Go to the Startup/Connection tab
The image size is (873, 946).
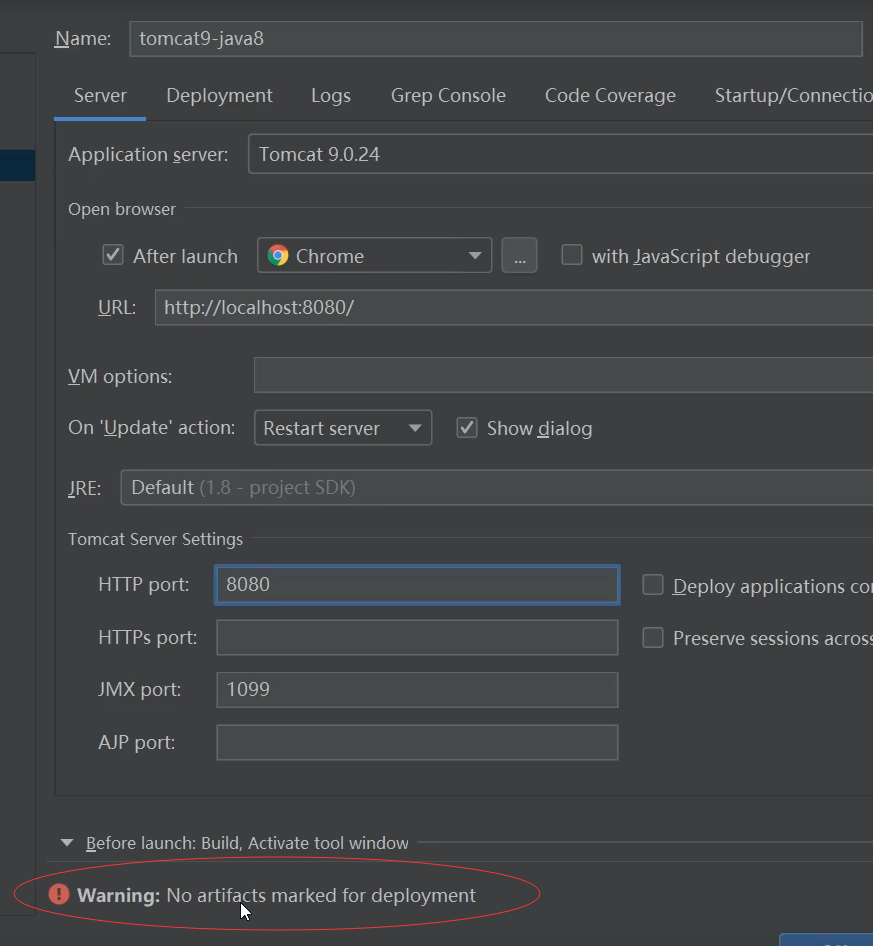pyautogui.click(x=793, y=95)
